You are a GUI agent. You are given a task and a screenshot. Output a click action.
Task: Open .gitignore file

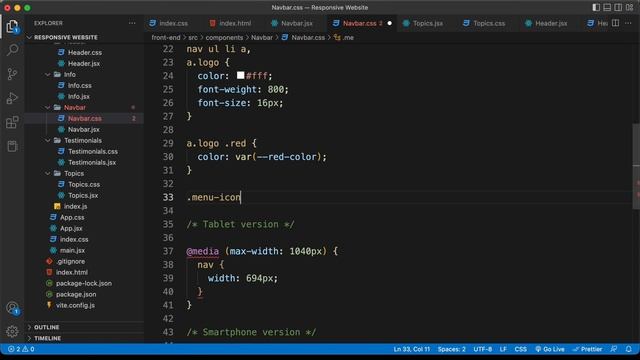(71, 262)
